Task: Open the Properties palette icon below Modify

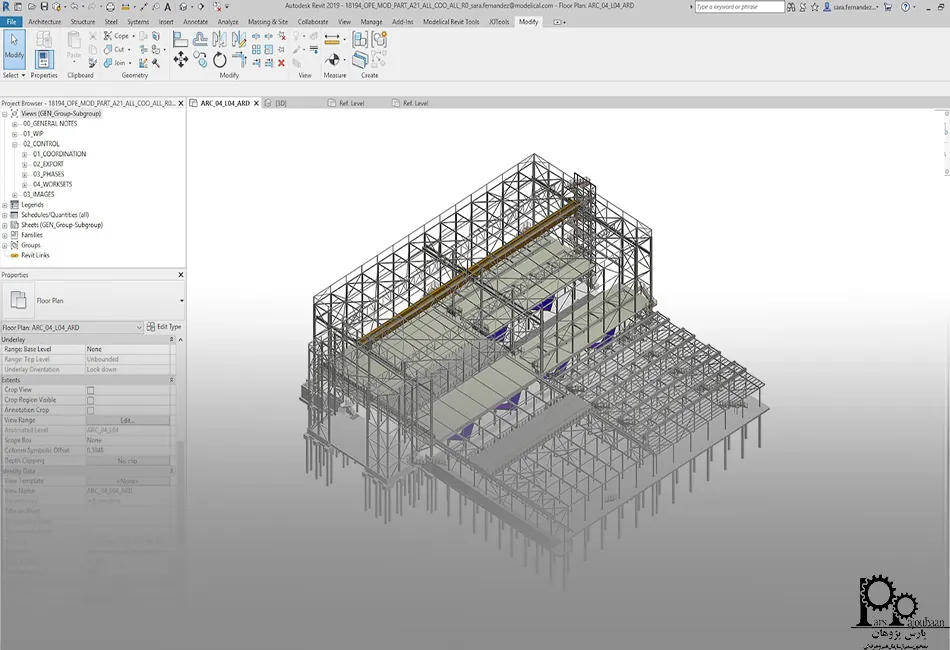Action: pos(43,60)
